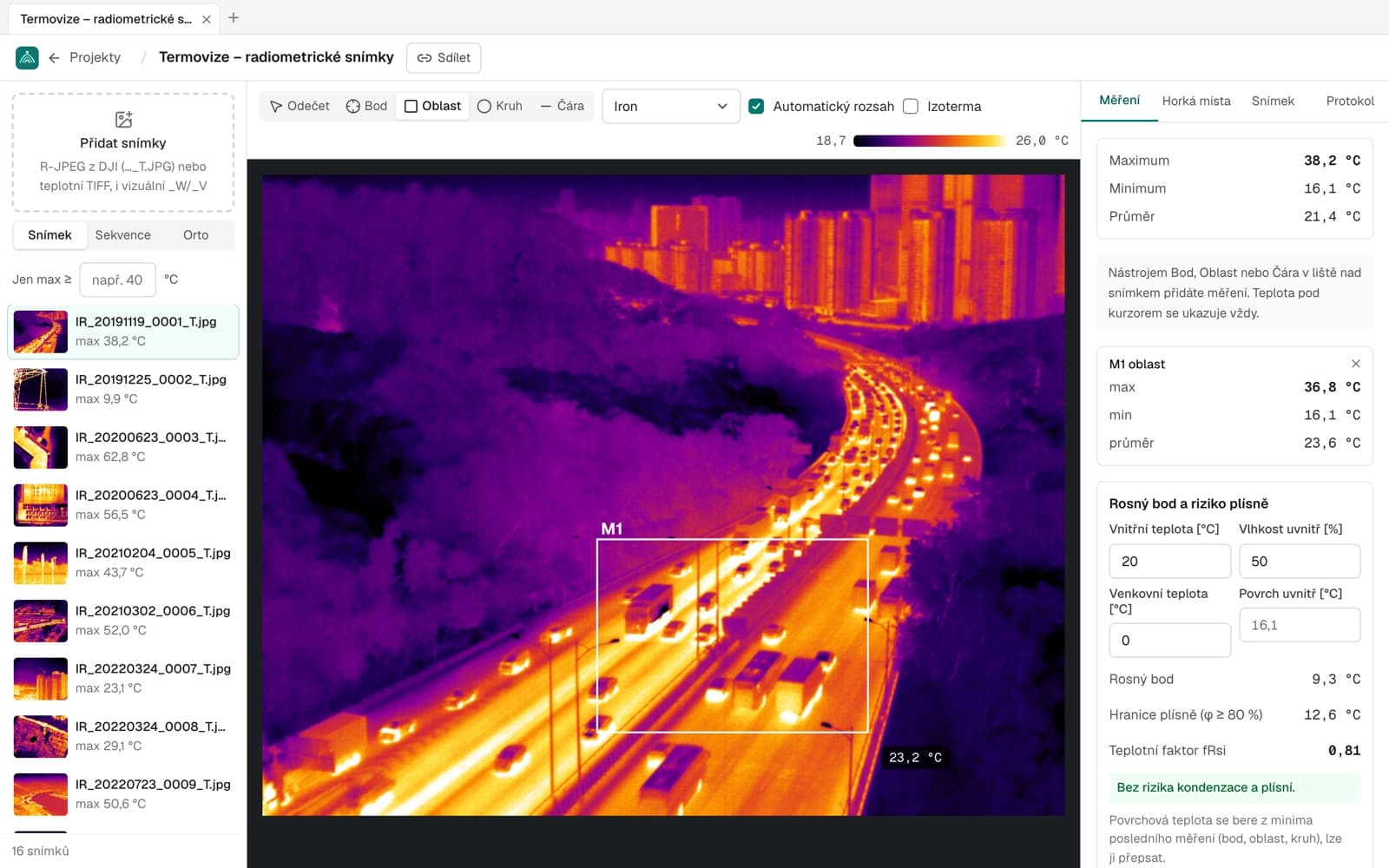The height and width of the screenshot is (868, 1389).
Task: Switch to the Protokol tab
Action: click(x=1350, y=101)
